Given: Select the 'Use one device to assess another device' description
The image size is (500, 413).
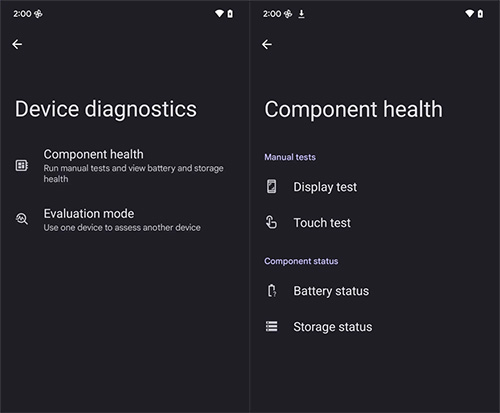Looking at the screenshot, I should 122,228.
